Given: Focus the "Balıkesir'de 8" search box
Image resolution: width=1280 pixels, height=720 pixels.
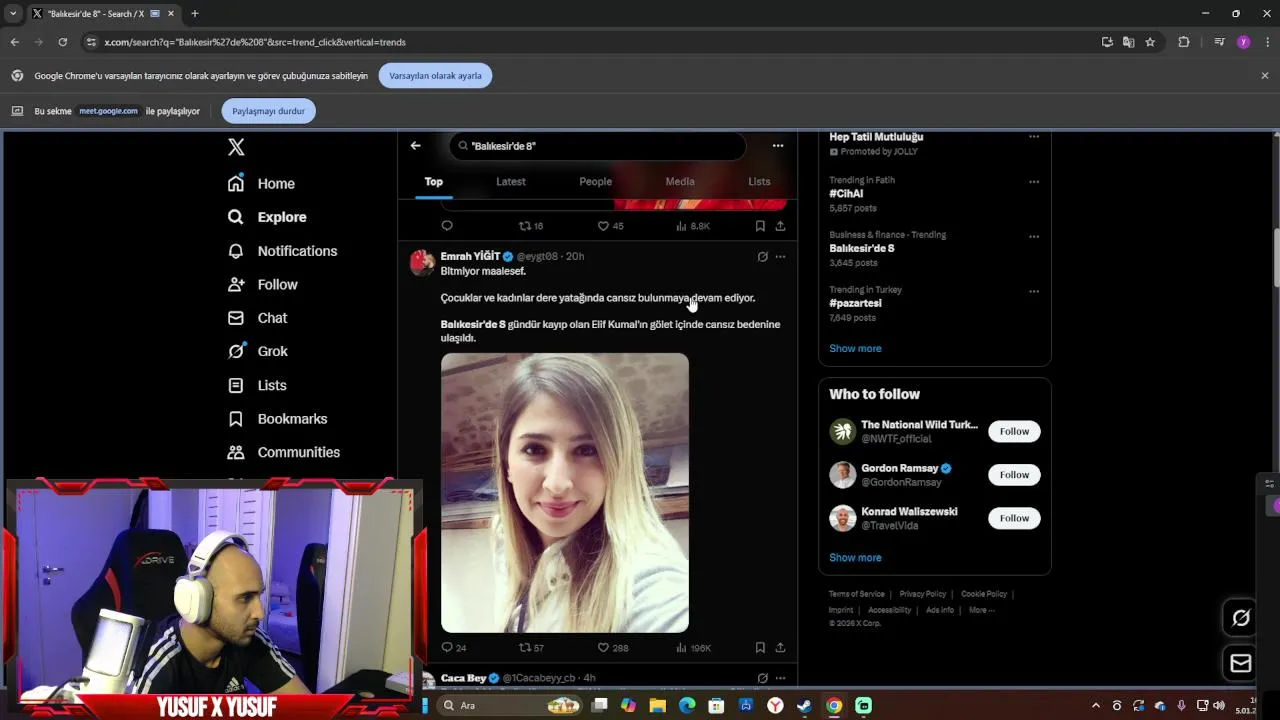Looking at the screenshot, I should click(x=597, y=146).
